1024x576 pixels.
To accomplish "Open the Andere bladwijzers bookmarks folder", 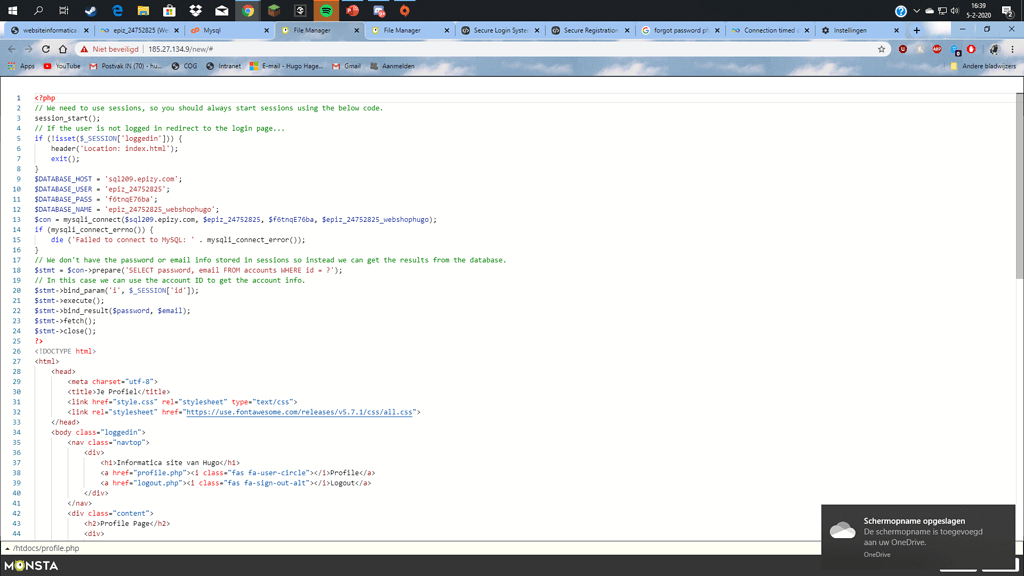I will point(983,66).
